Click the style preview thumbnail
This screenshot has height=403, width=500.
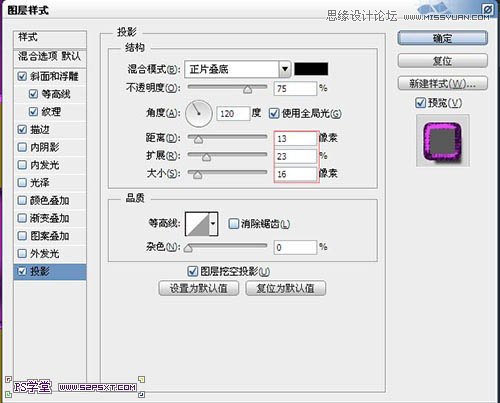tap(443, 140)
